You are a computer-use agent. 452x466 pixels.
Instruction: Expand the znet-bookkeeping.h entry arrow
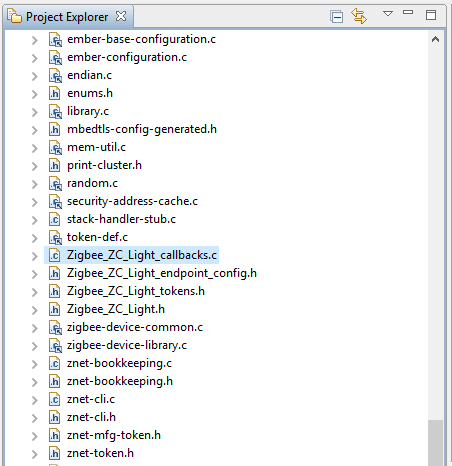[35, 382]
